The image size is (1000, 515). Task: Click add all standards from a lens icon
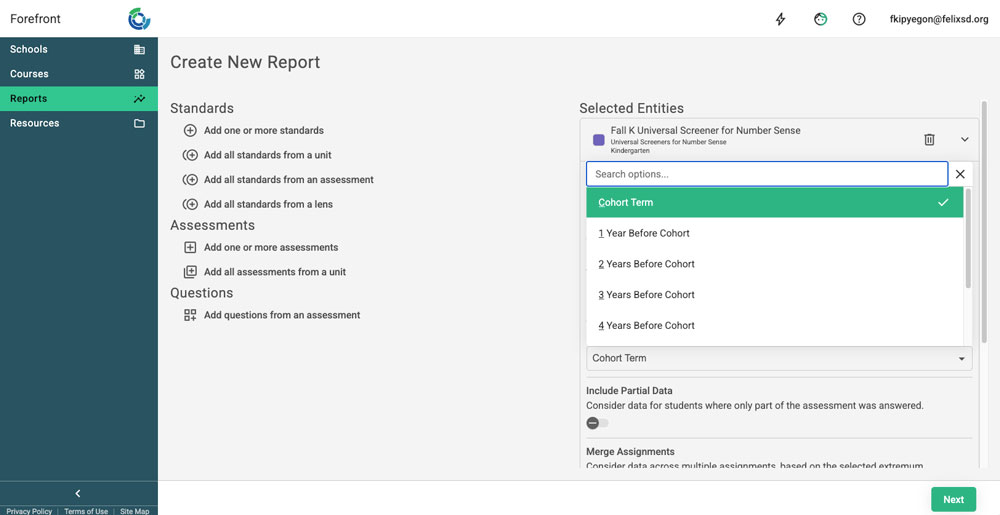[190, 204]
